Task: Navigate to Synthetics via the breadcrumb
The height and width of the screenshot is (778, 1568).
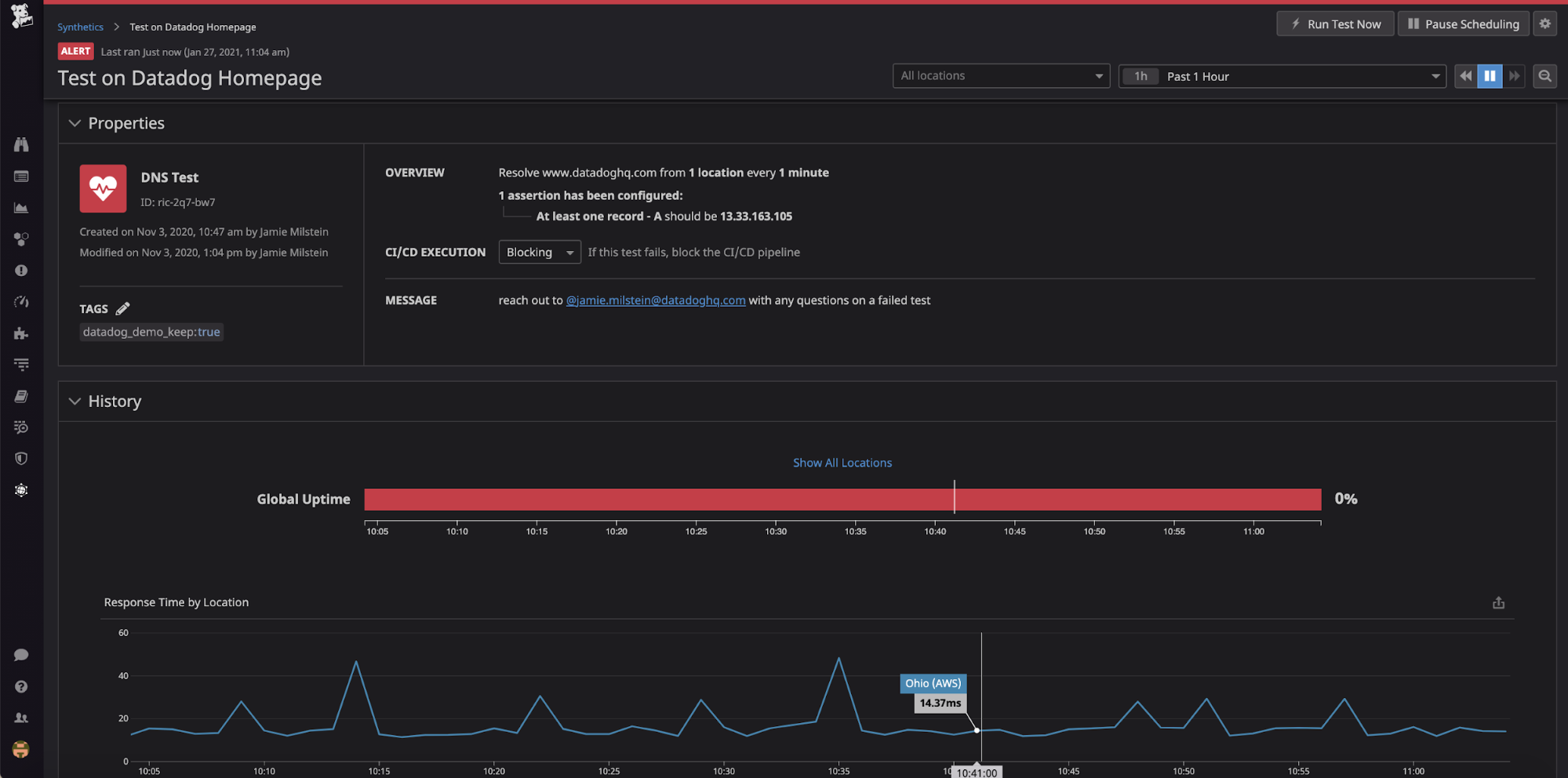Action: [80, 26]
